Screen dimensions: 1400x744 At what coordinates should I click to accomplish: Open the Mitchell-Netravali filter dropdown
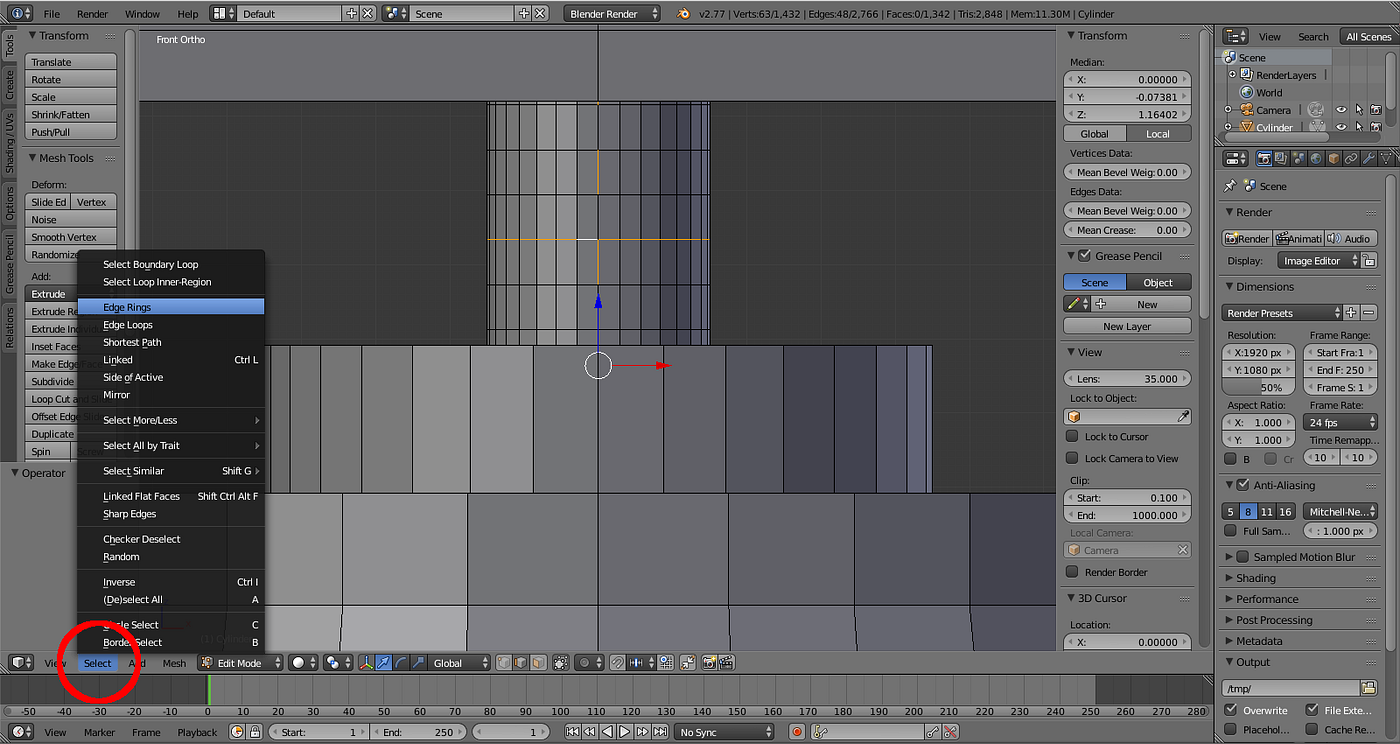point(1340,511)
